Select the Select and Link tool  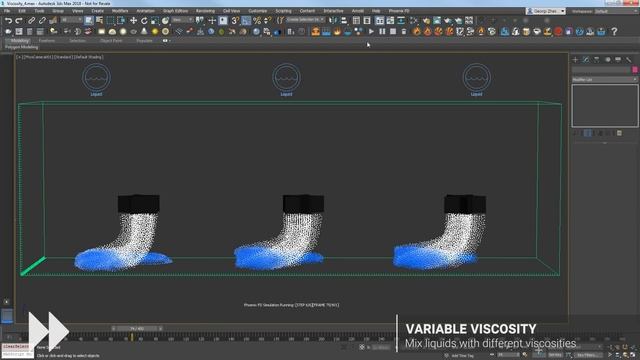(x=31, y=20)
